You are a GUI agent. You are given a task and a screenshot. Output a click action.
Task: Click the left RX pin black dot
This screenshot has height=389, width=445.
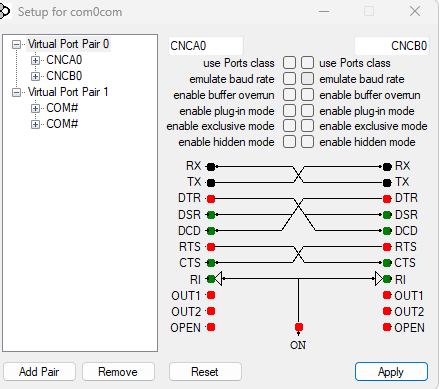coord(211,166)
